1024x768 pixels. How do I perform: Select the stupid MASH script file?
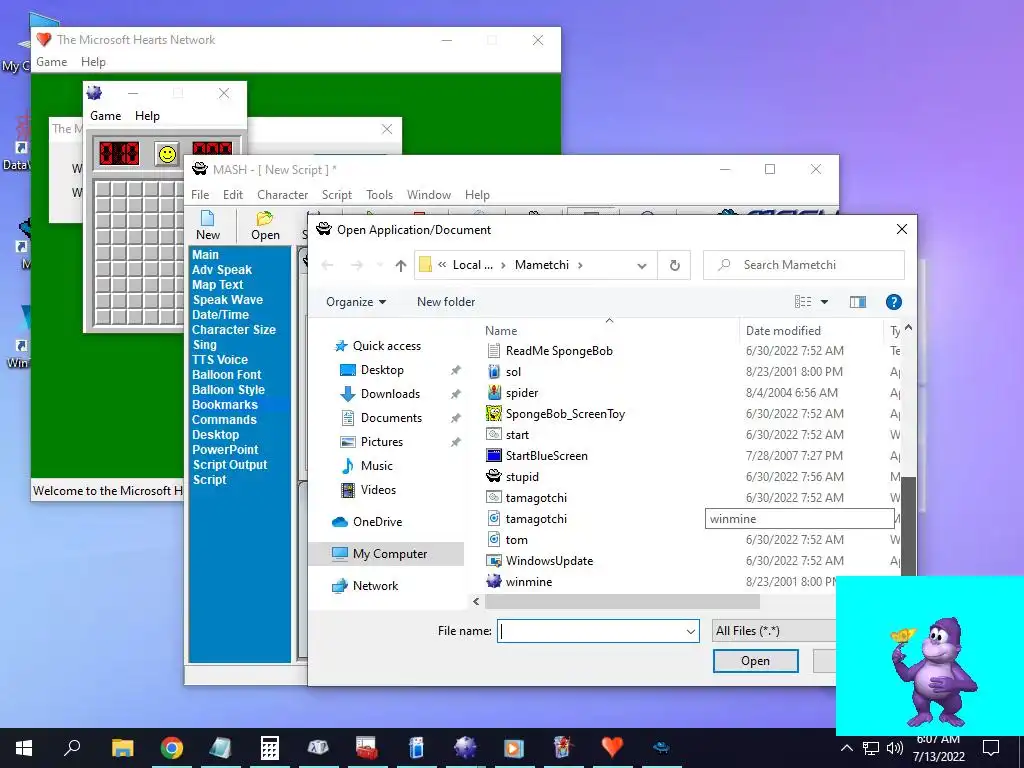pyautogui.click(x=522, y=477)
